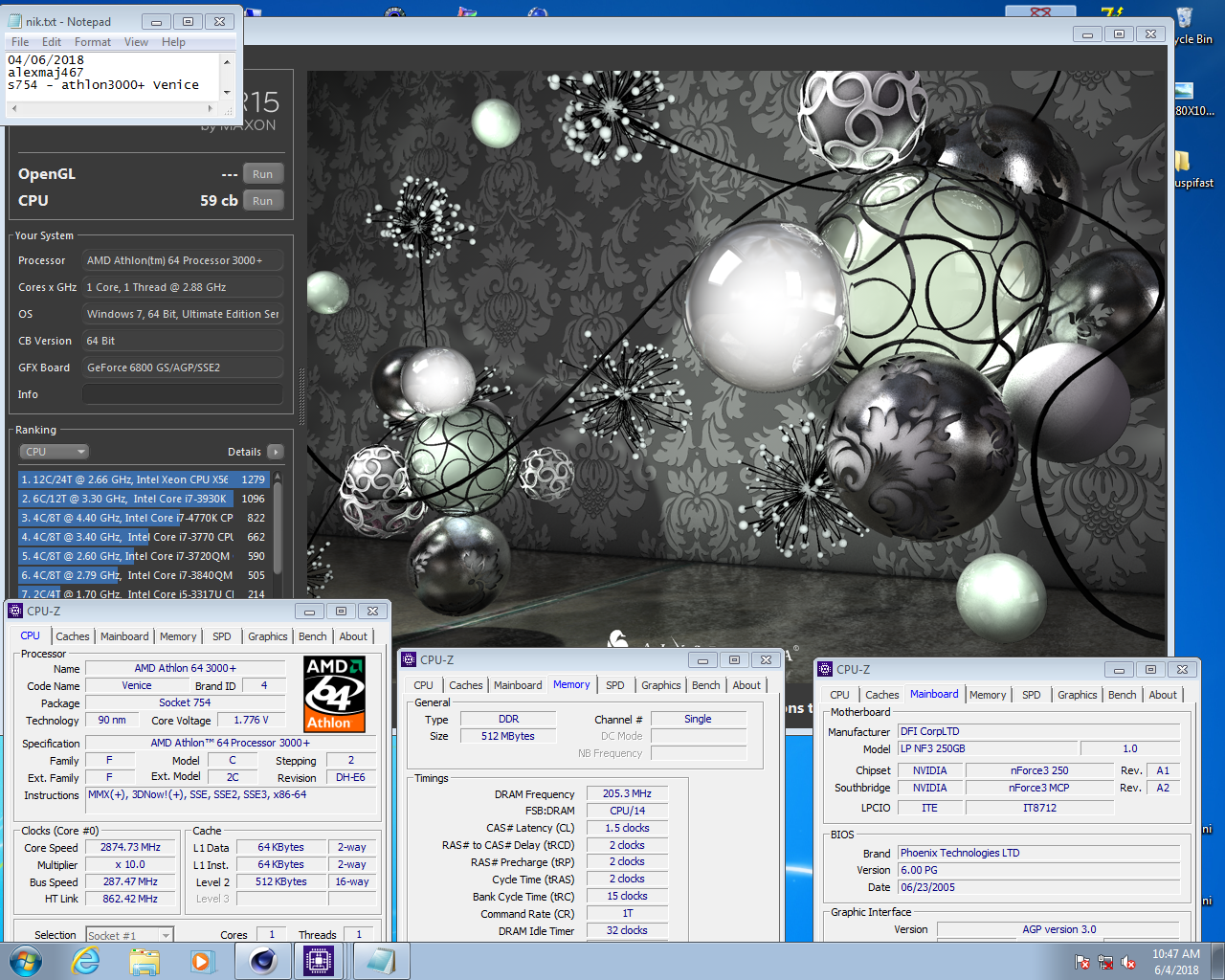Viewport: 1225px width, 980px height.
Task: Click the Cinebench Info input field
Action: 182,394
